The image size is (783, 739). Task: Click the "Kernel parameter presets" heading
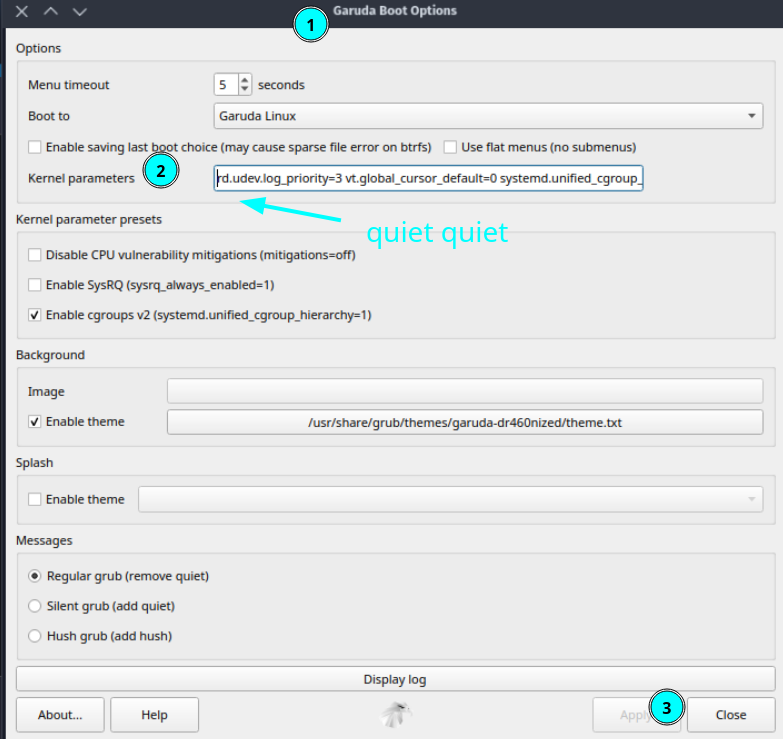89,220
